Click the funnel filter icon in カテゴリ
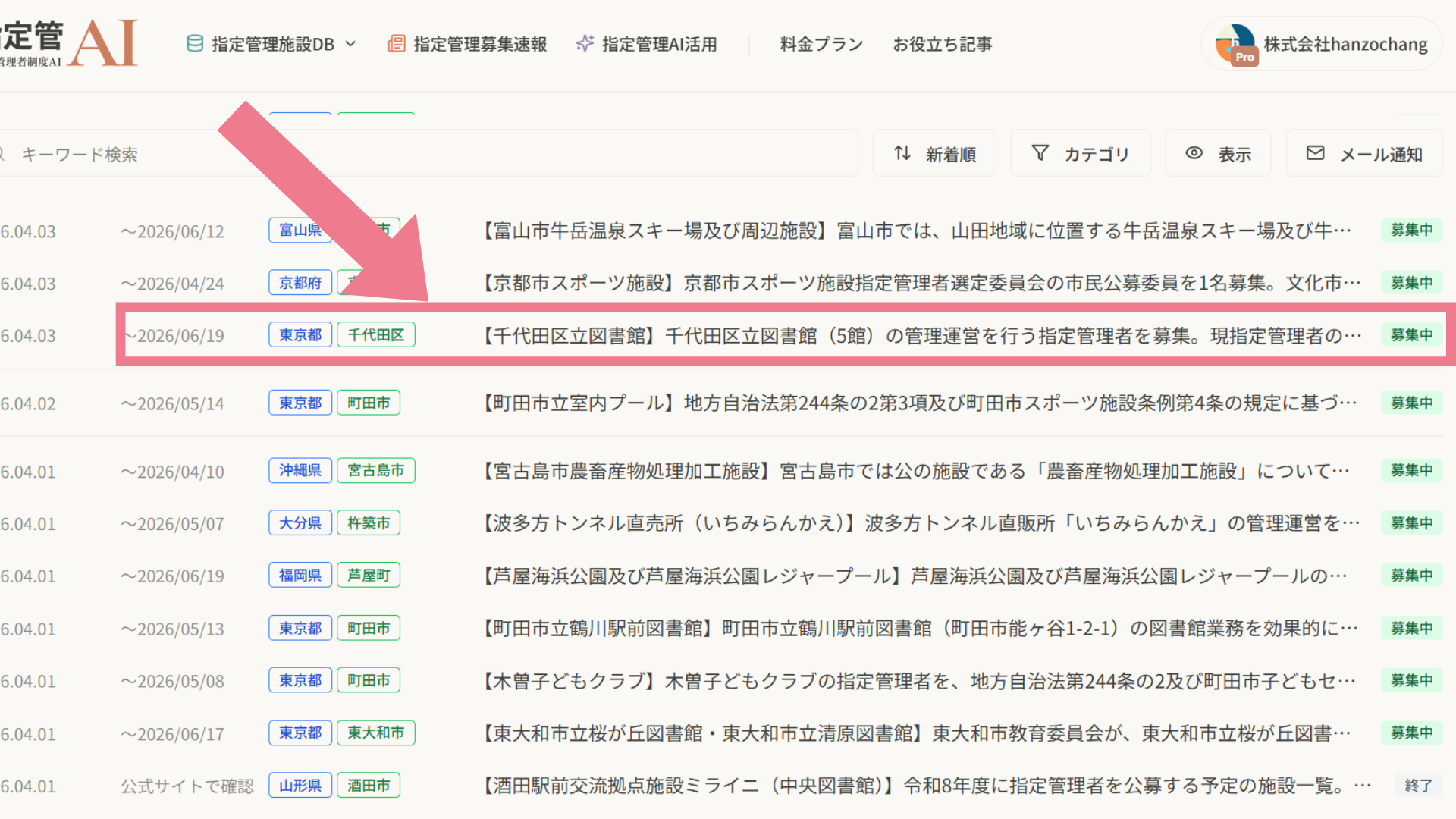This screenshot has width=1456, height=819. 1040,153
